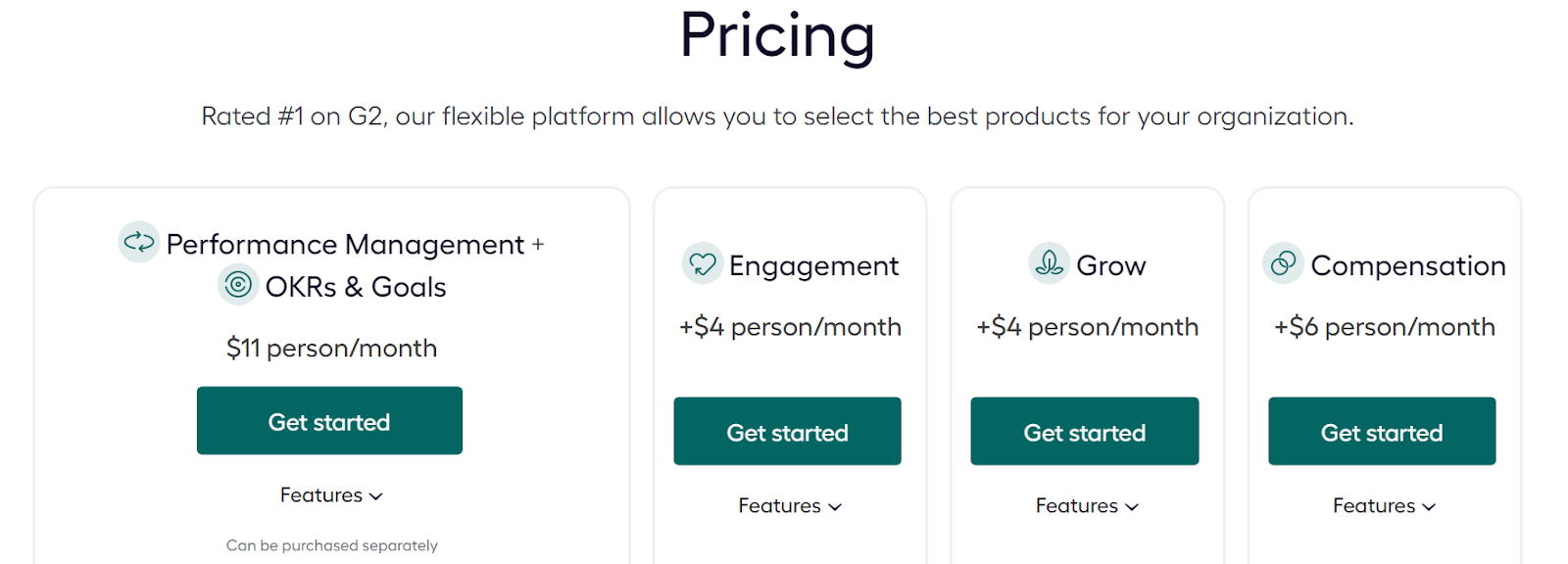Click the Grow plant icon
This screenshot has height=564, width=1568.
click(x=1049, y=263)
